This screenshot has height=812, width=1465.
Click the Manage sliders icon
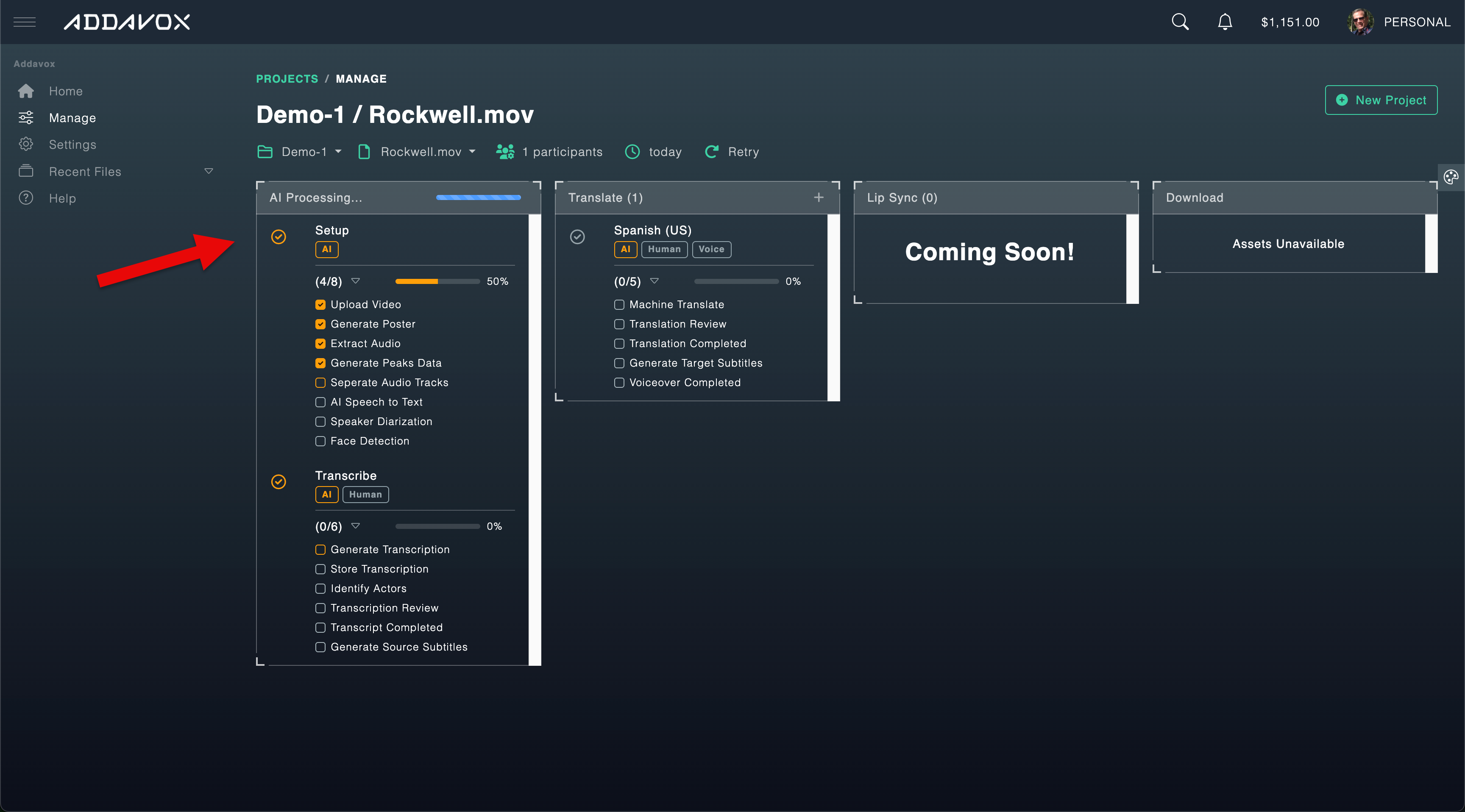(x=26, y=118)
